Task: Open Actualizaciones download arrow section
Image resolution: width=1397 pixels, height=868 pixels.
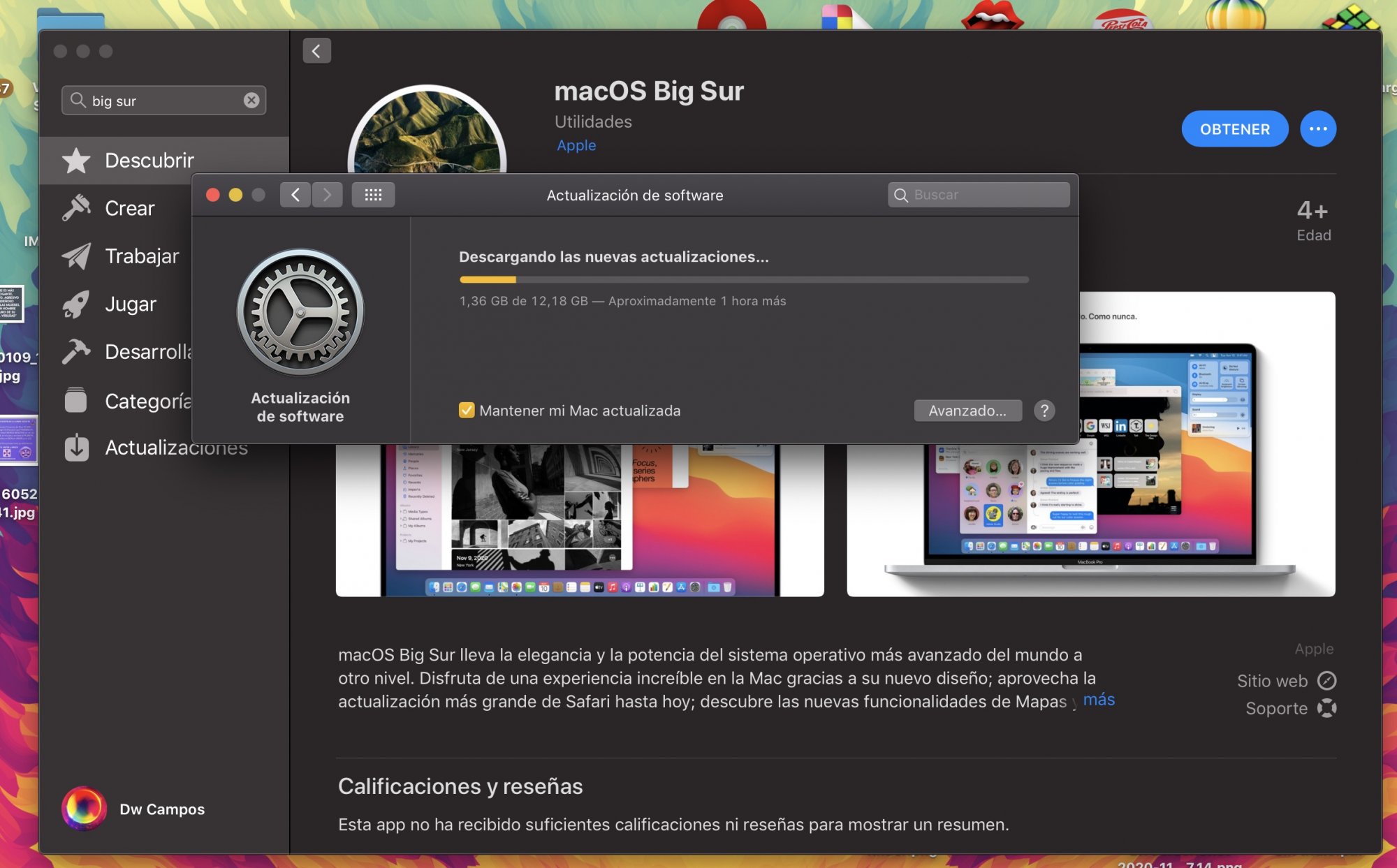Action: (x=76, y=448)
